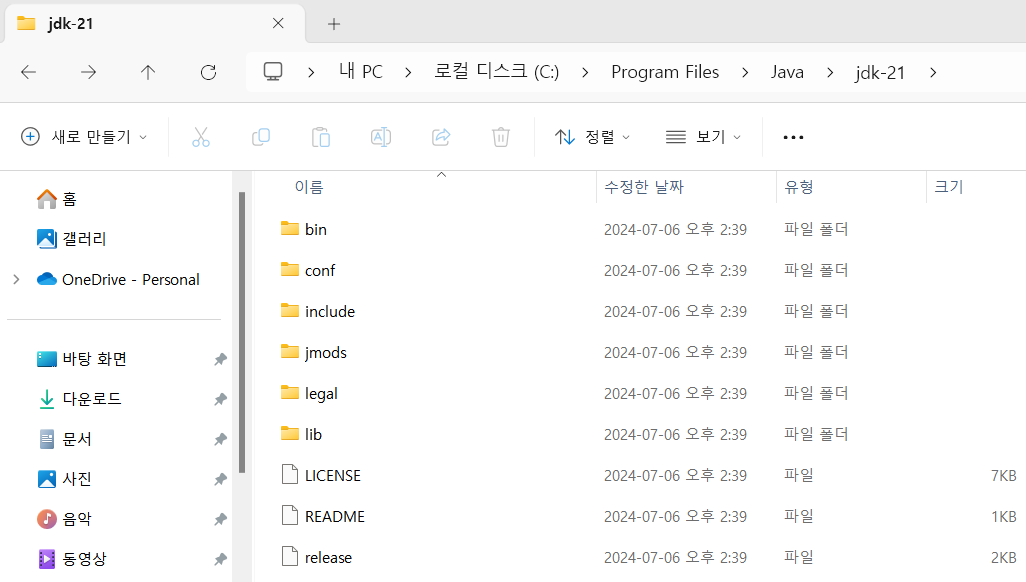This screenshot has width=1026, height=582.
Task: Expand chevron after Program Files breadcrumb
Action: coord(745,72)
